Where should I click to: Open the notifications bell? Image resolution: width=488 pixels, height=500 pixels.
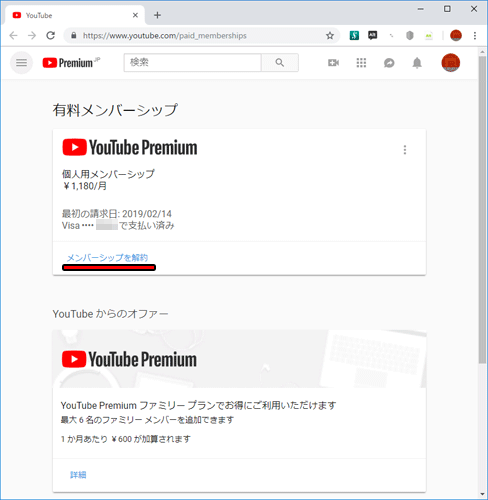click(417, 63)
